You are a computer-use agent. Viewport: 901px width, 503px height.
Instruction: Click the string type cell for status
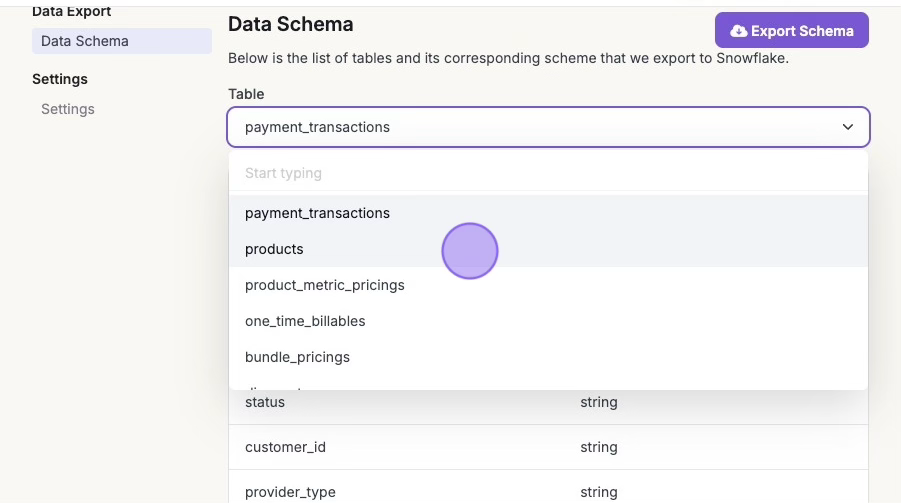(599, 402)
